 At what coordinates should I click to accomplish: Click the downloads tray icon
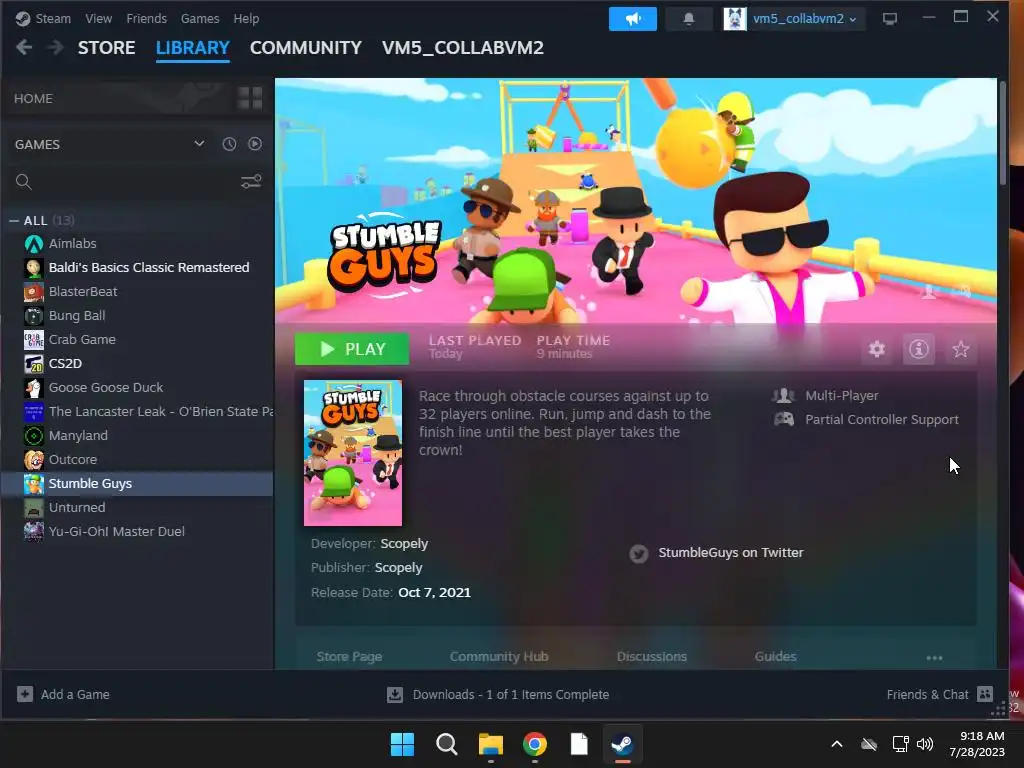(x=394, y=694)
